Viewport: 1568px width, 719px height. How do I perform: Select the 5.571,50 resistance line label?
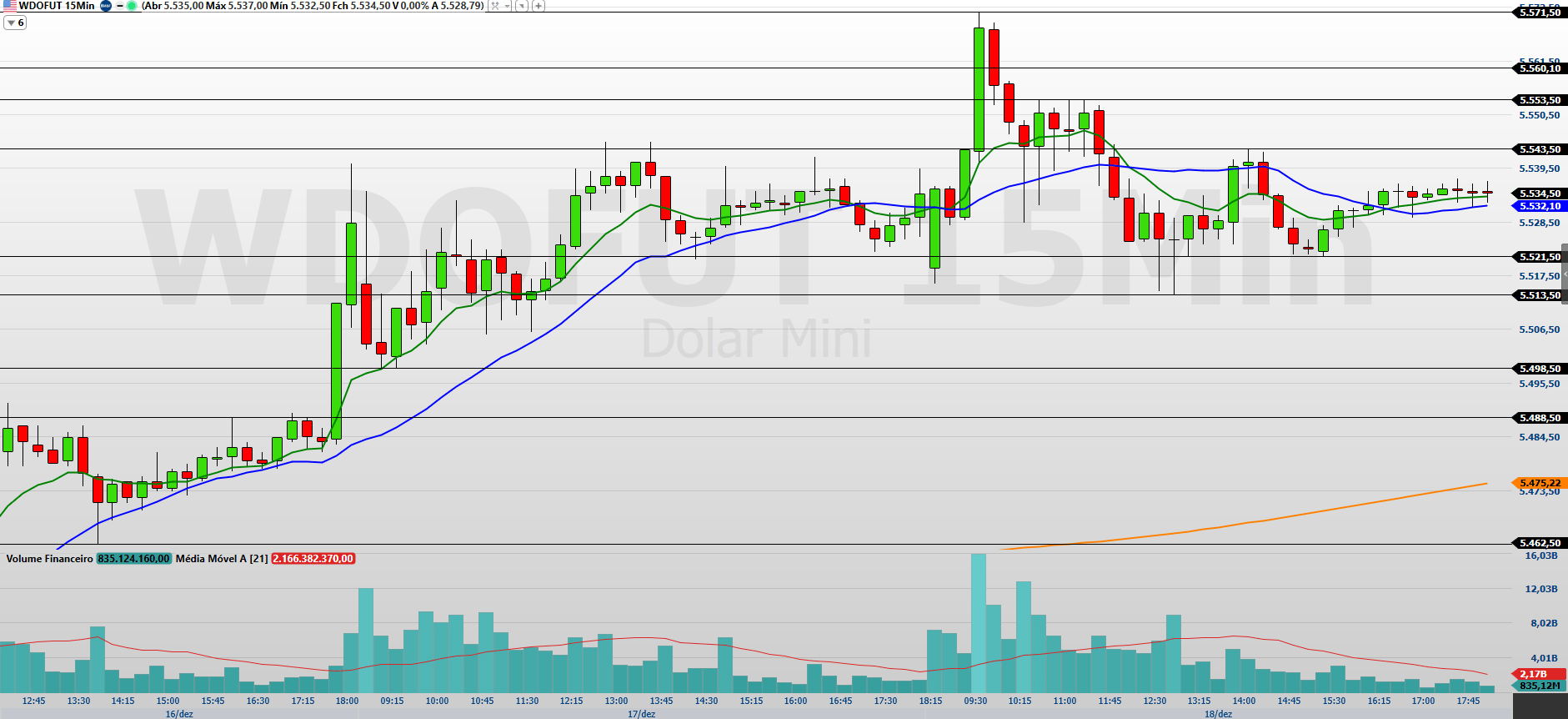point(1538,13)
